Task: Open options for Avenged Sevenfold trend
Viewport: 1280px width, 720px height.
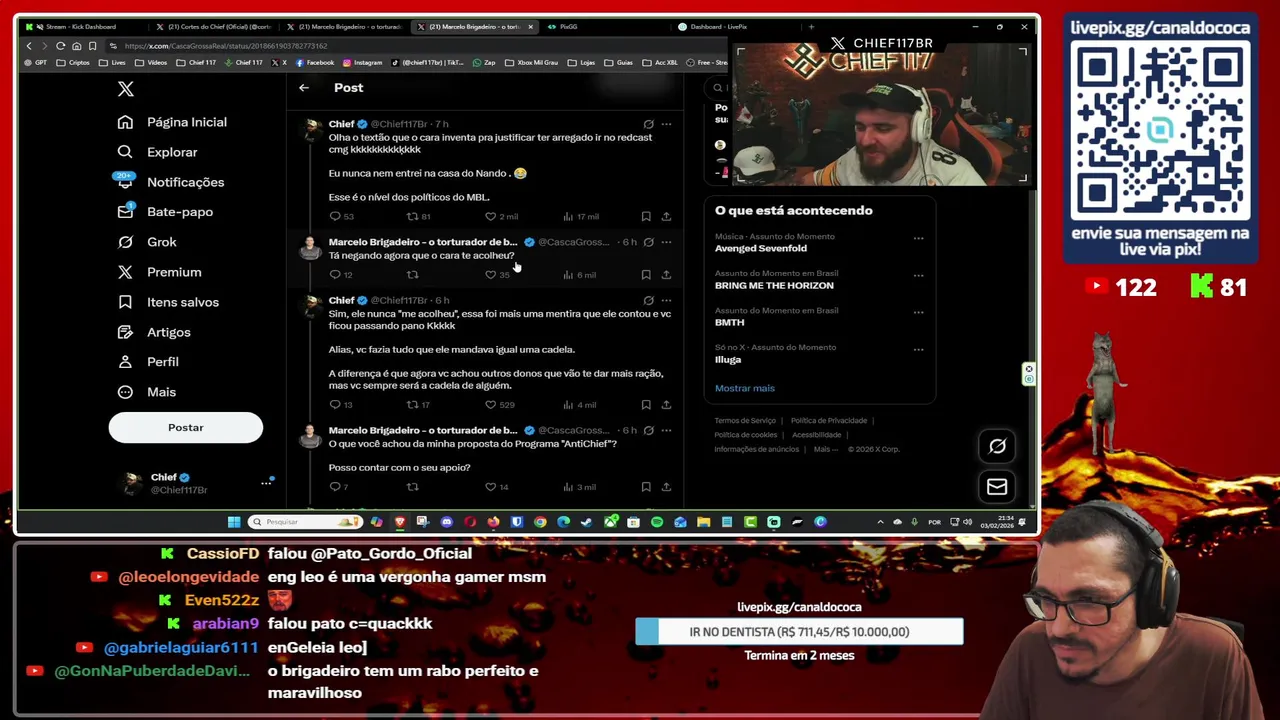Action: point(918,238)
